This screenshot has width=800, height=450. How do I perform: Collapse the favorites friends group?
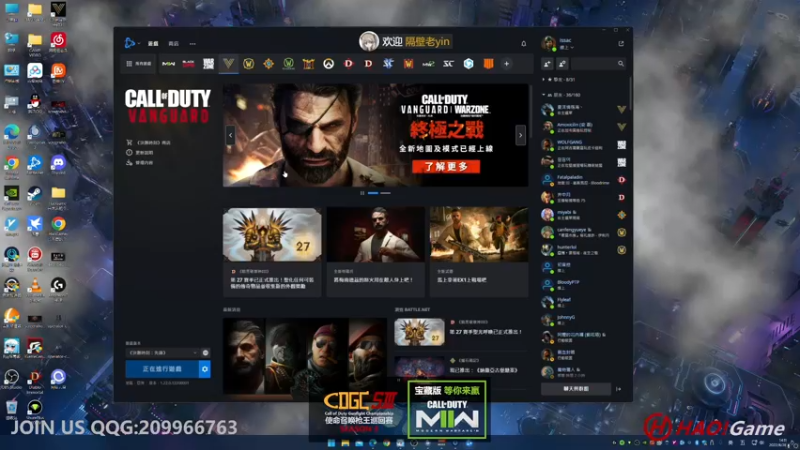(544, 80)
